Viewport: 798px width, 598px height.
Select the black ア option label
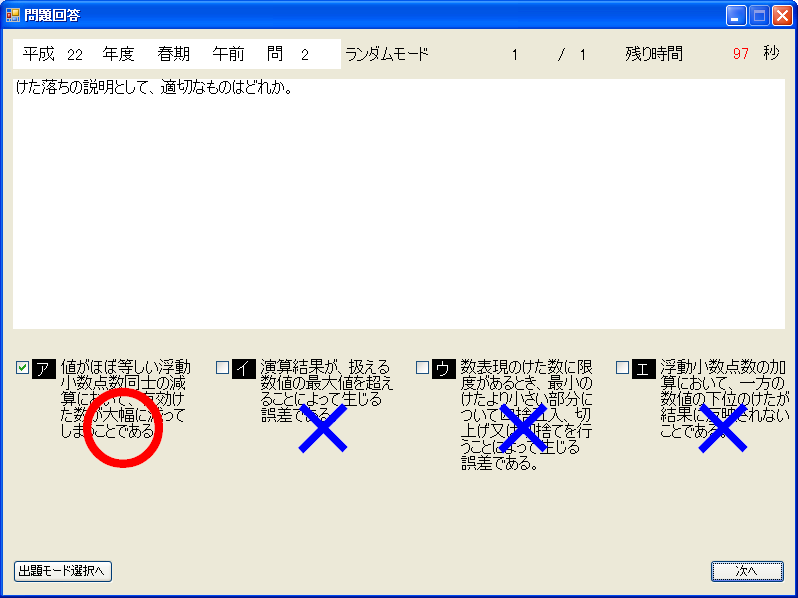coord(43,369)
